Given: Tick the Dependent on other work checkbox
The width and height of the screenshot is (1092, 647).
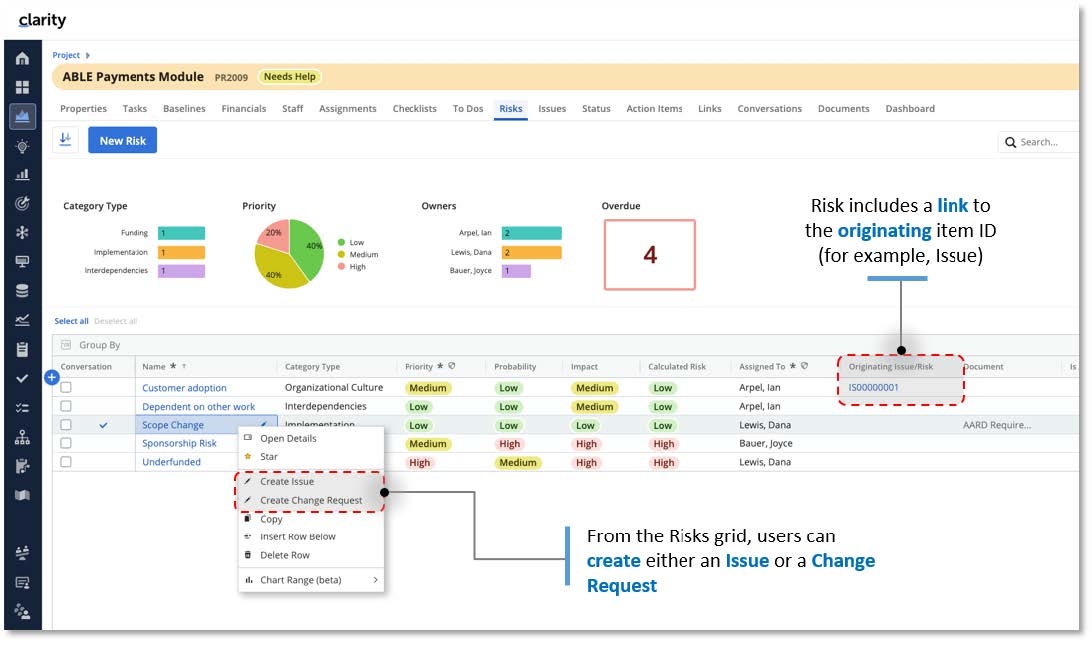Looking at the screenshot, I should 66,406.
